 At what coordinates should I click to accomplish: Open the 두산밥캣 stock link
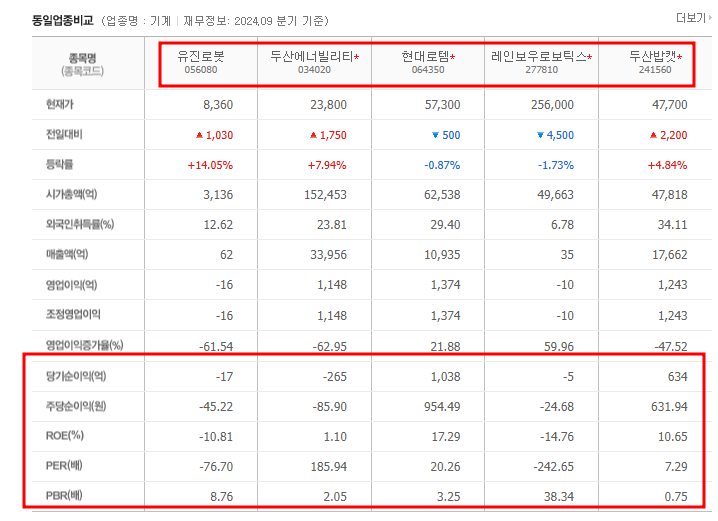(653, 56)
